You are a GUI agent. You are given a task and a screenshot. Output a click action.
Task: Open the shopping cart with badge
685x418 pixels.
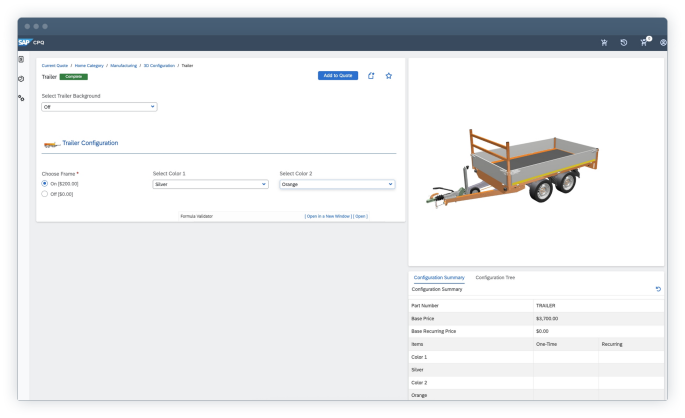(644, 42)
